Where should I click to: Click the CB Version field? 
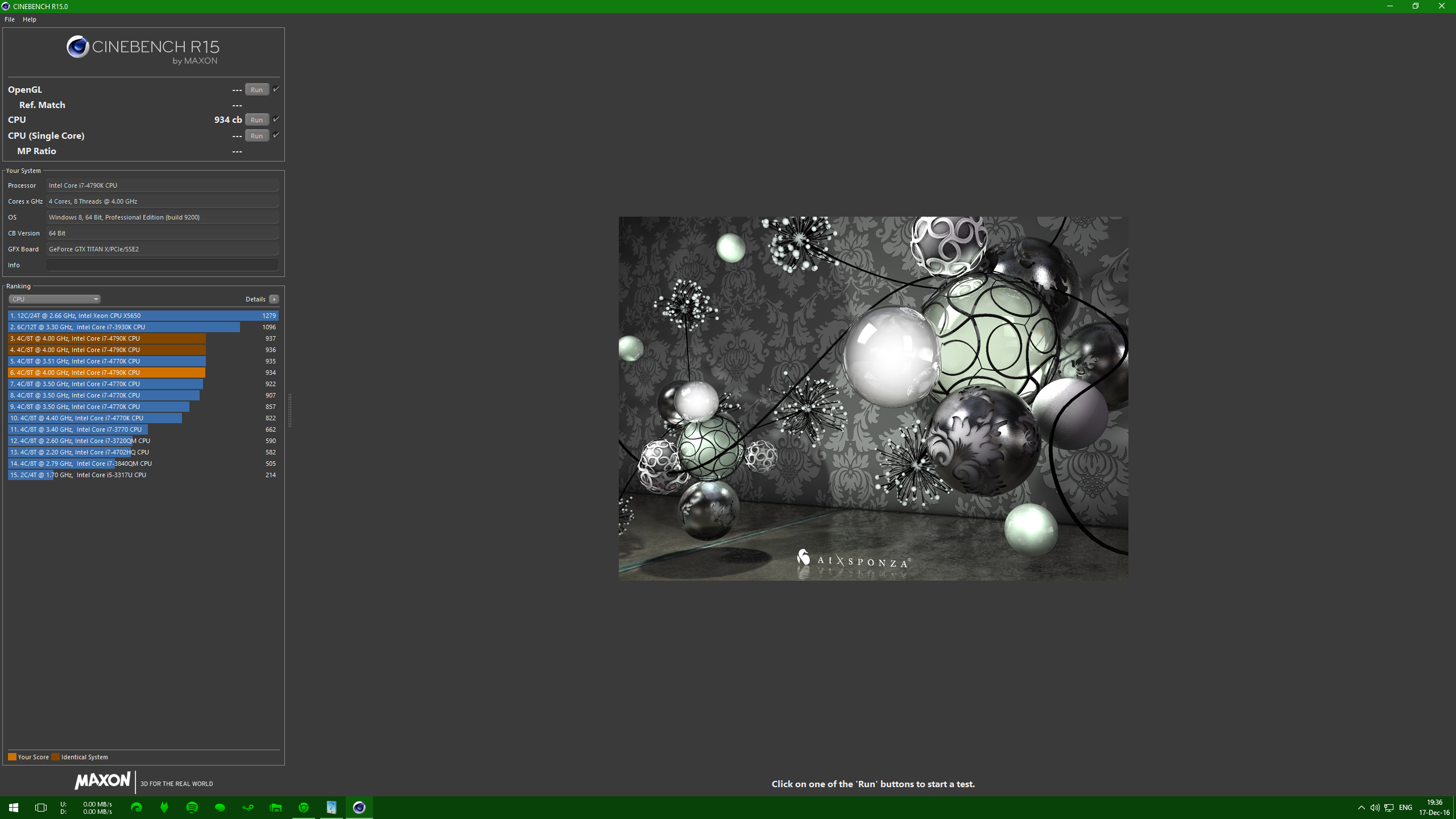click(x=162, y=233)
